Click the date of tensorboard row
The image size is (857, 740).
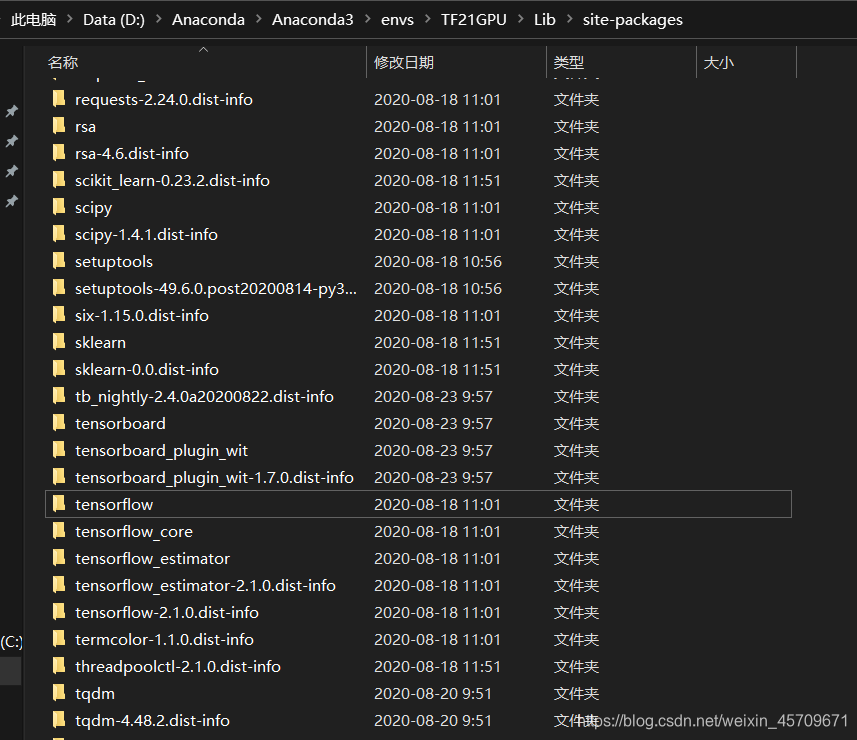tap(433, 423)
